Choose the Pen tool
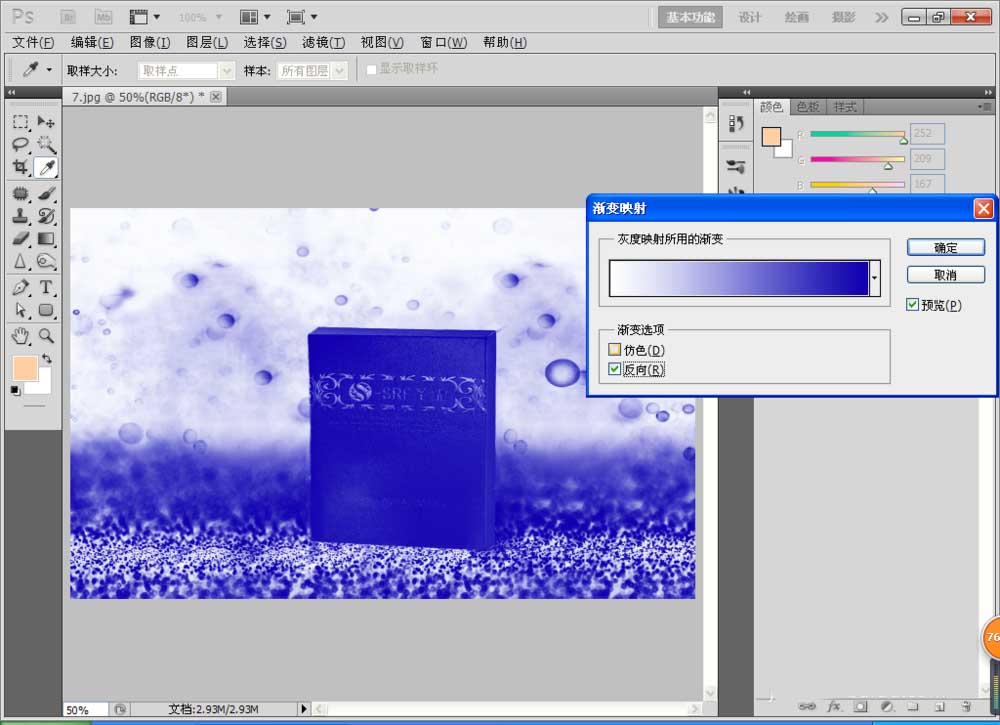 pyautogui.click(x=20, y=288)
